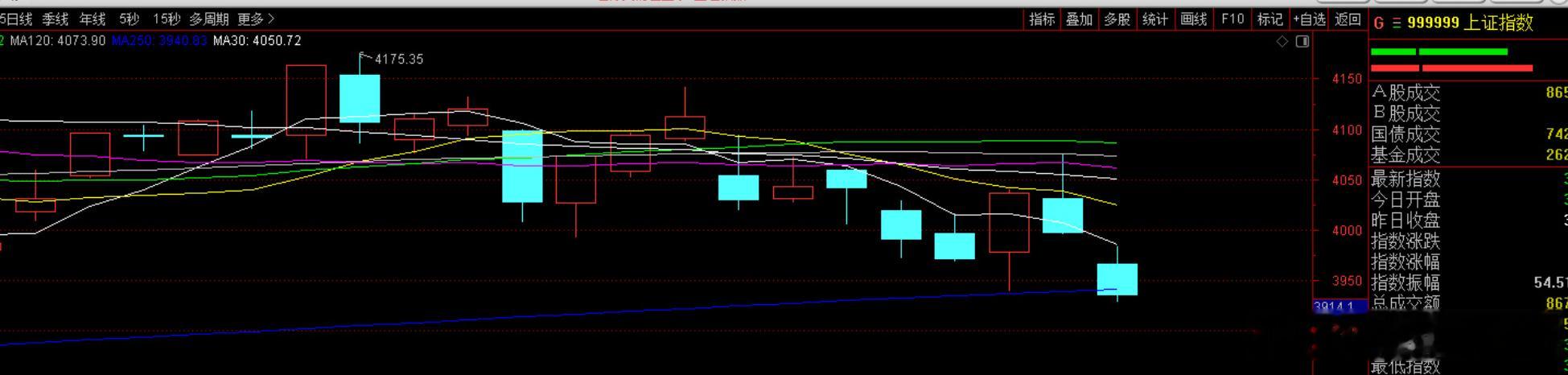
Task: Click MA120: 4073.90 indicator text
Action: point(57,40)
